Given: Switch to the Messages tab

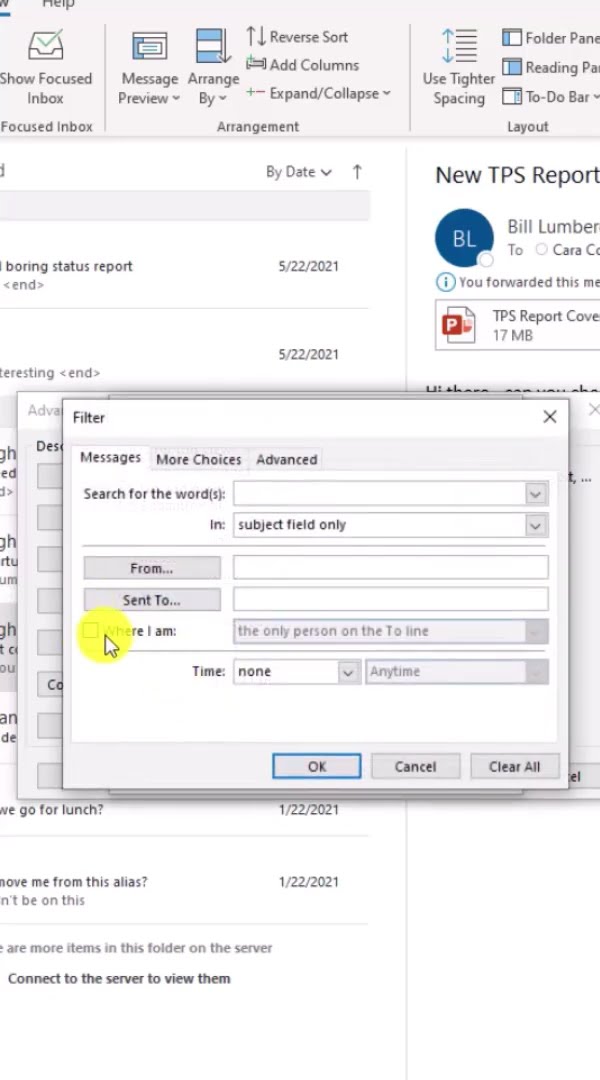Looking at the screenshot, I should [x=110, y=457].
